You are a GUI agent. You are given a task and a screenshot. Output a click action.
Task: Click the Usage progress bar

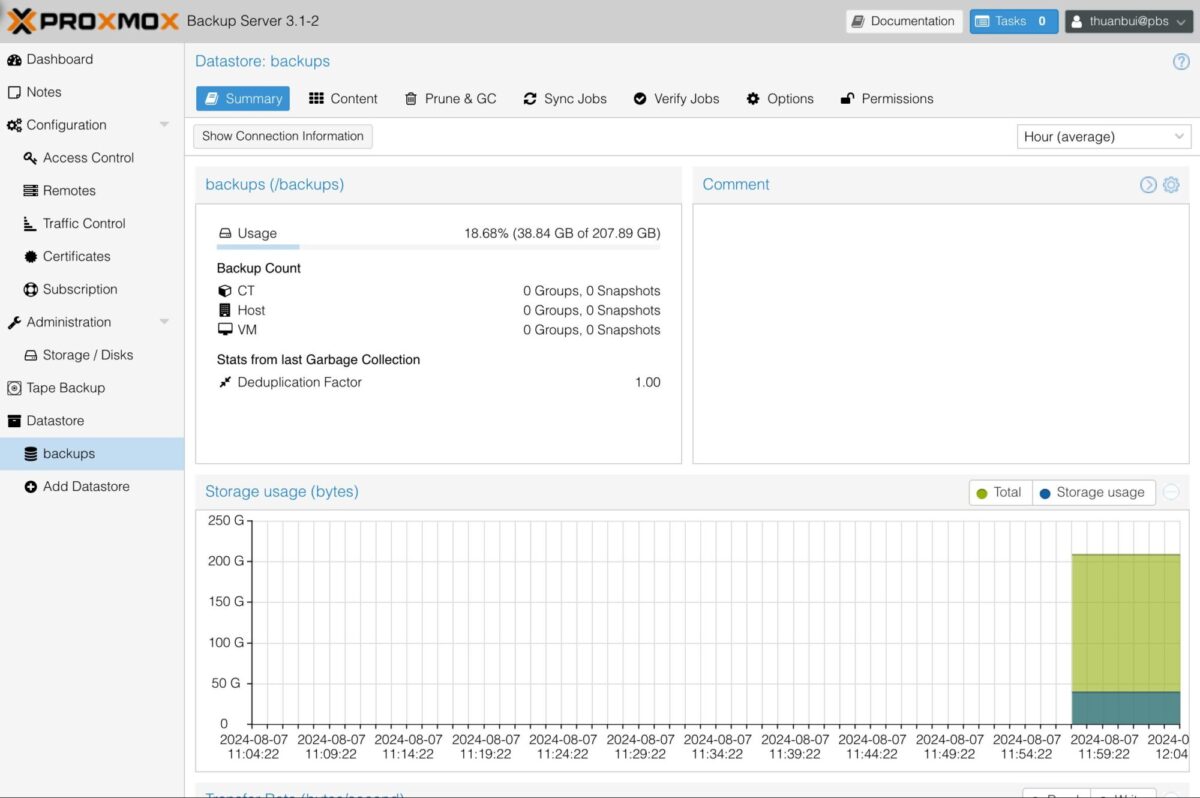437,246
